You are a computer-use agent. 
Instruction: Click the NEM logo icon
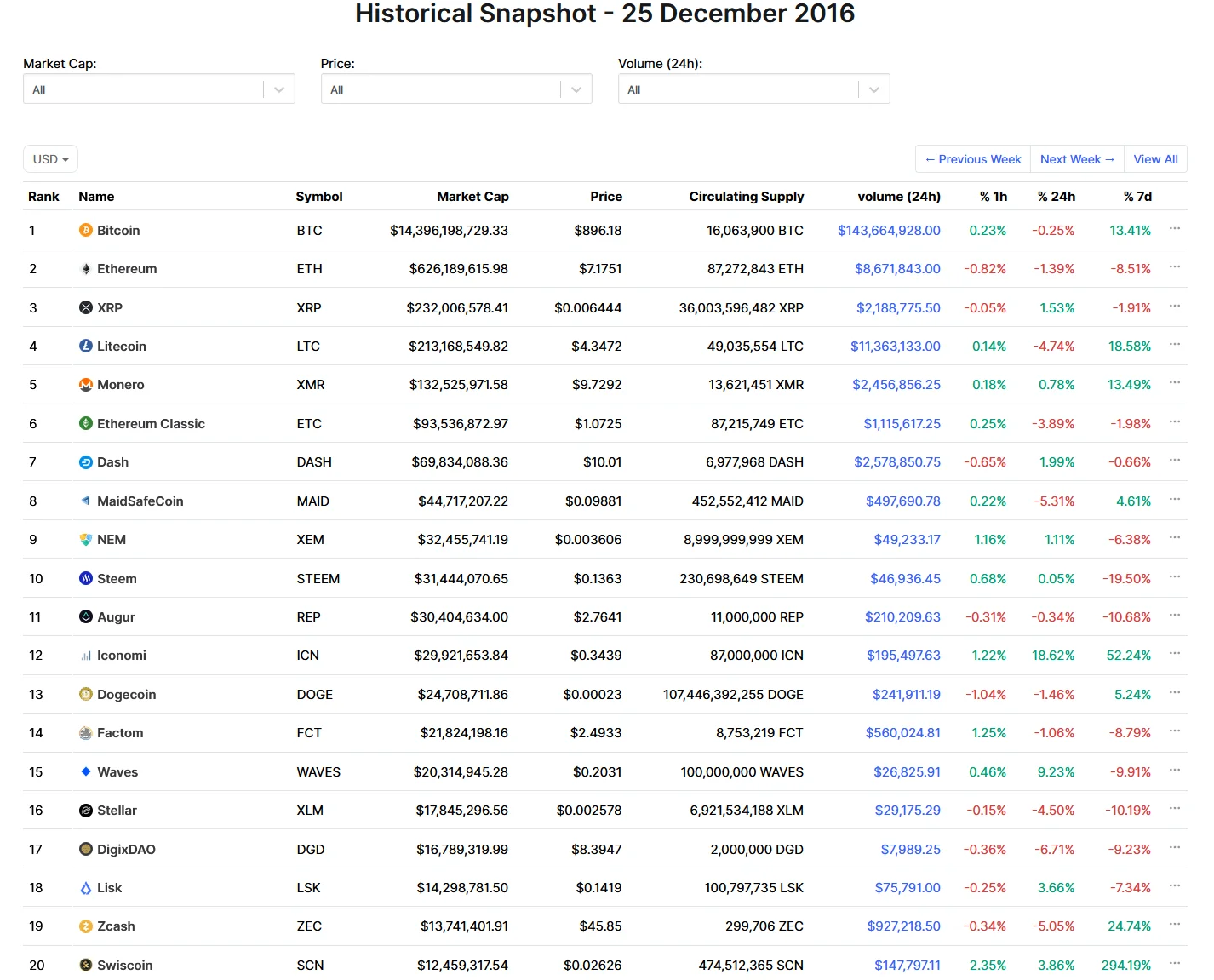[86, 540]
